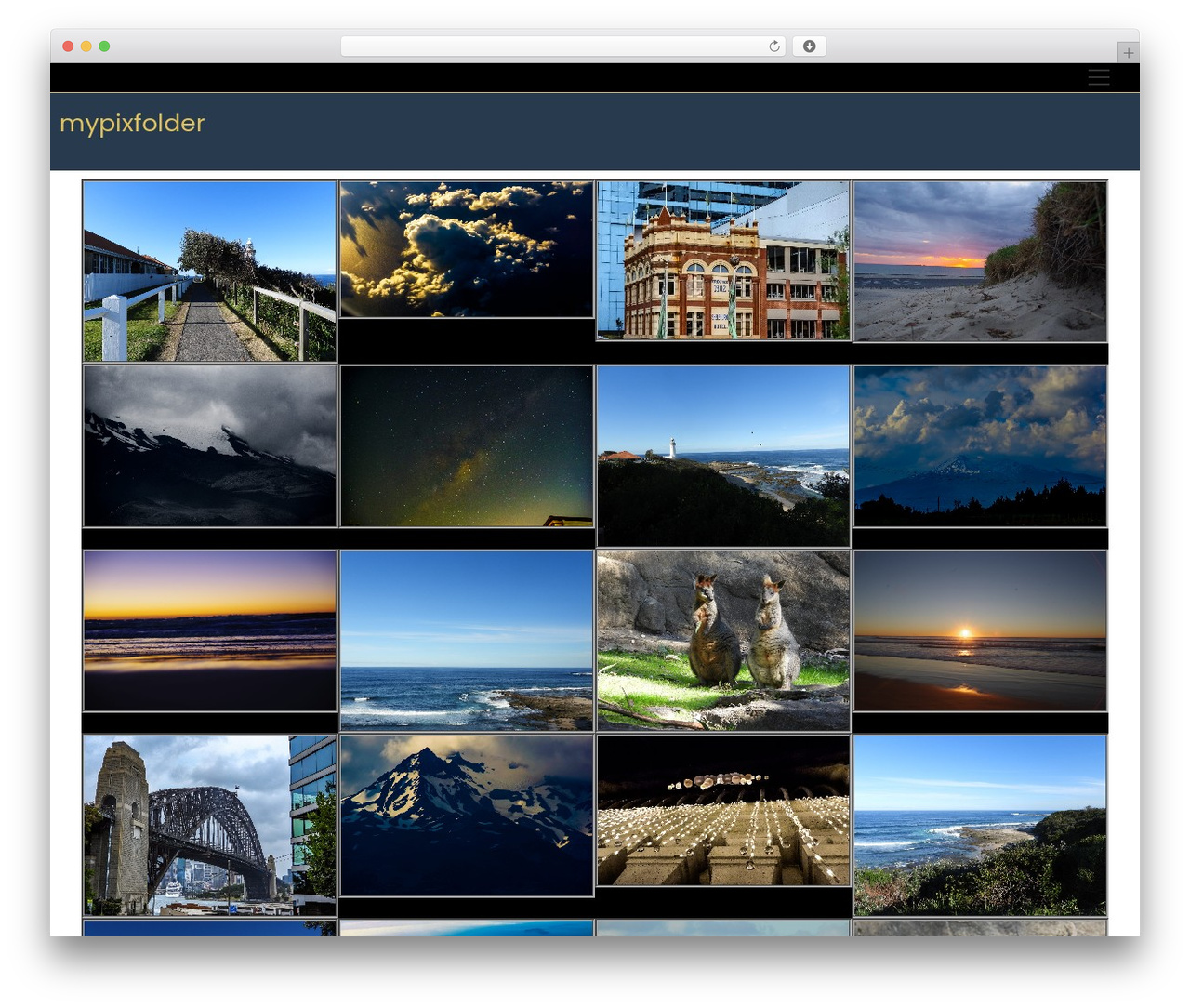Click the red close window button
Image resolution: width=1190 pixels, height=1008 pixels.
coord(68,46)
